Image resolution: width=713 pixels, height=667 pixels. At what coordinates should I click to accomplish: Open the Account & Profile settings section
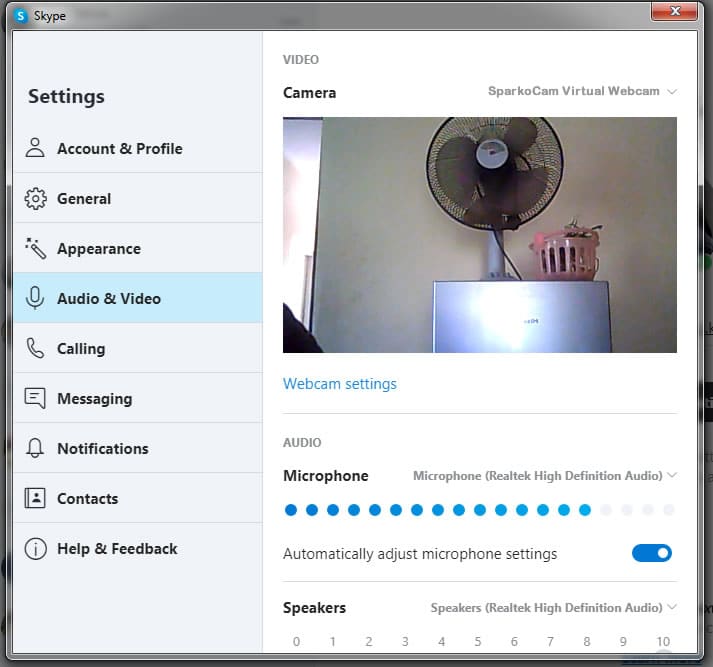[138, 148]
